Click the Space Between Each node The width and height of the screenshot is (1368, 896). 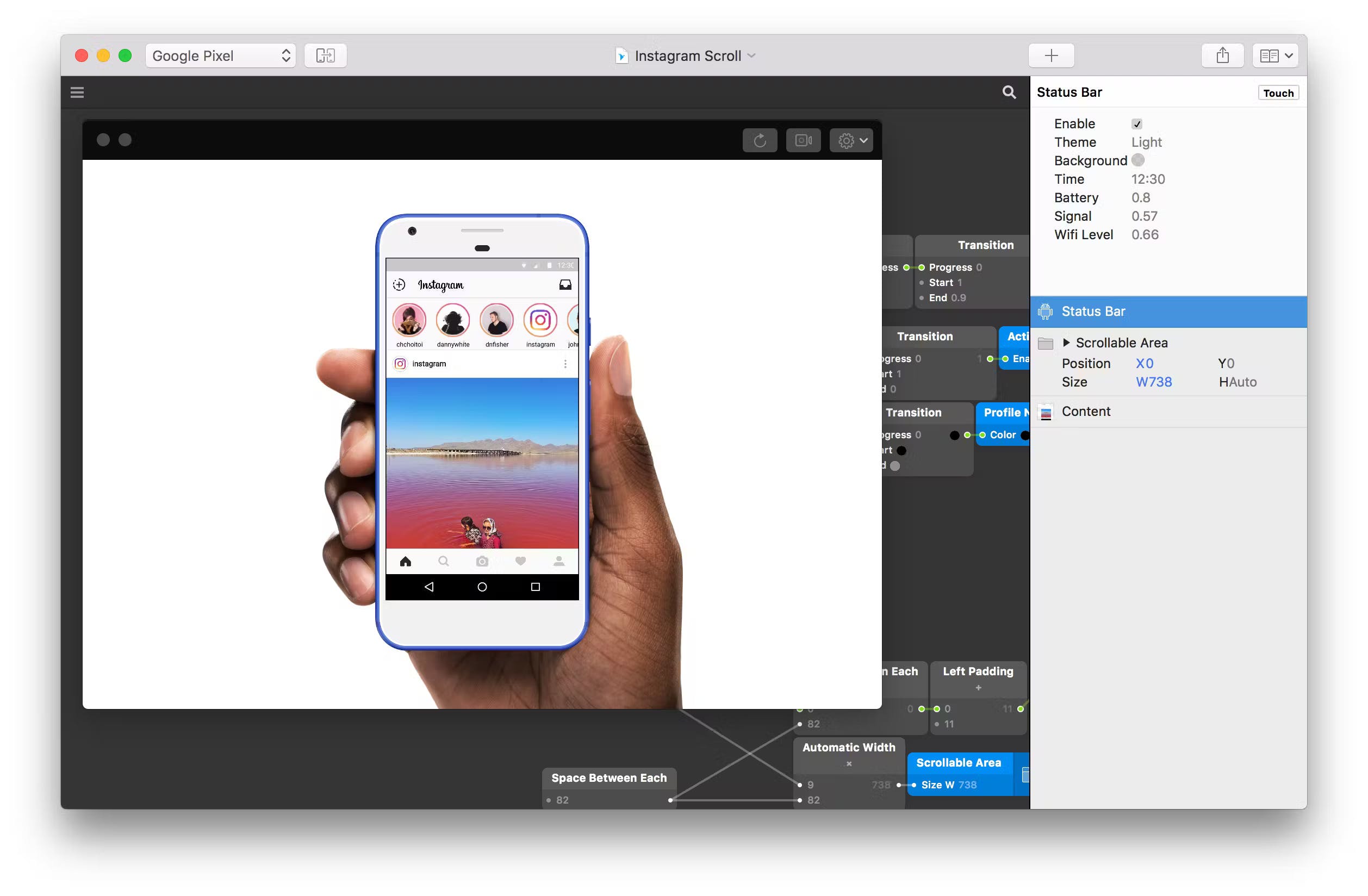tap(609, 777)
